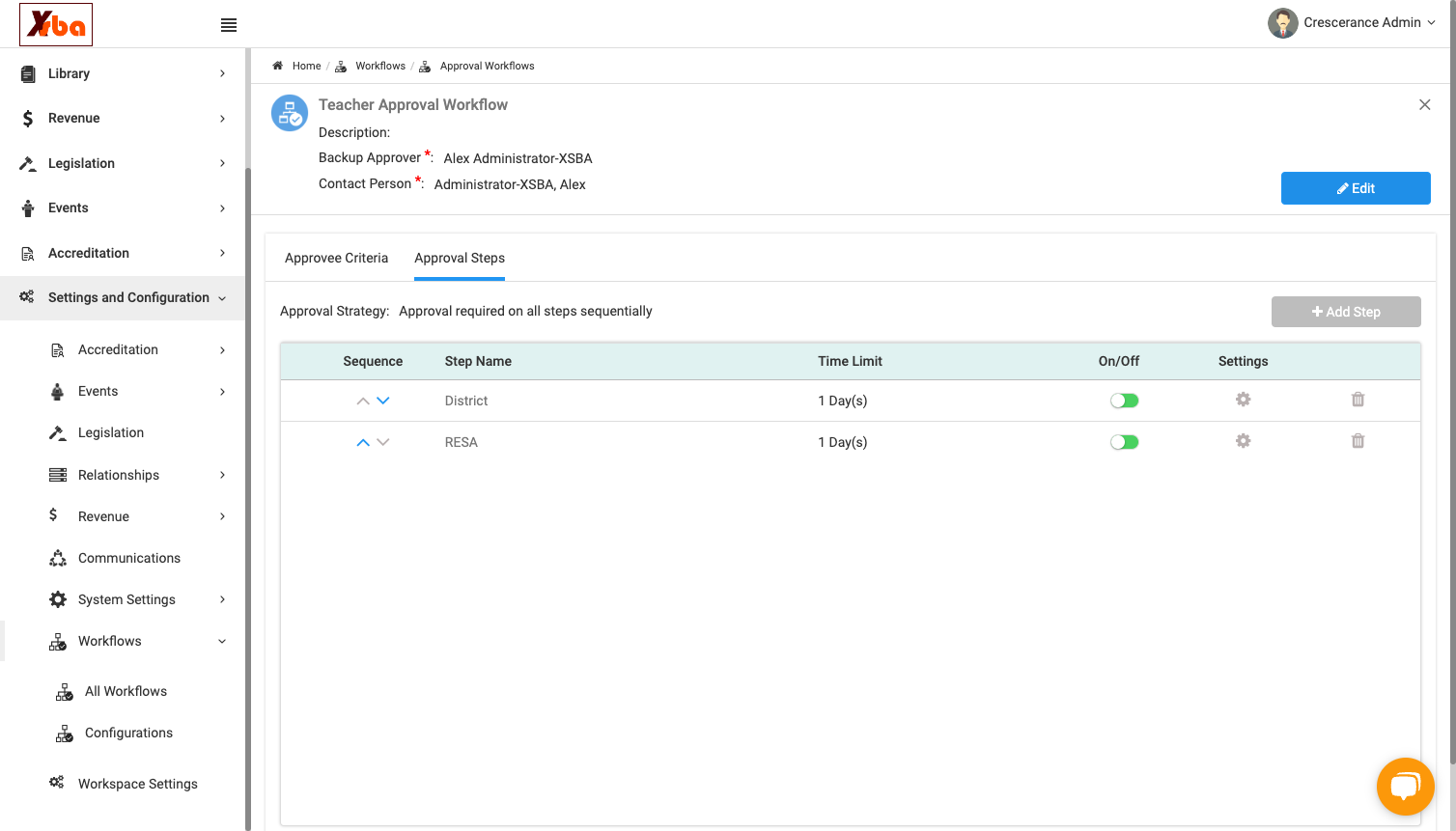Click the Relationships icon in submenu
1456x831 pixels.
(58, 475)
